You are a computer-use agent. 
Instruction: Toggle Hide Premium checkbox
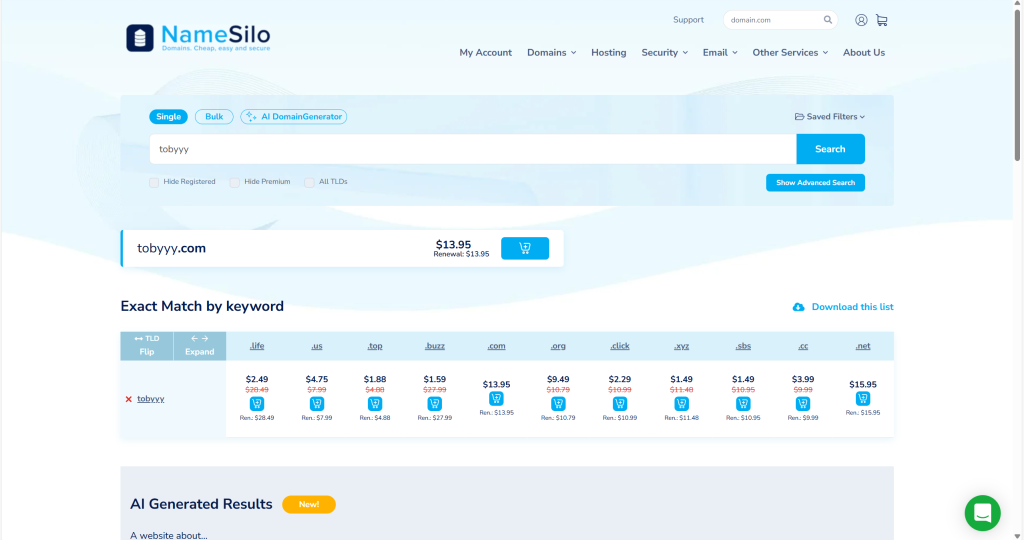tap(234, 182)
